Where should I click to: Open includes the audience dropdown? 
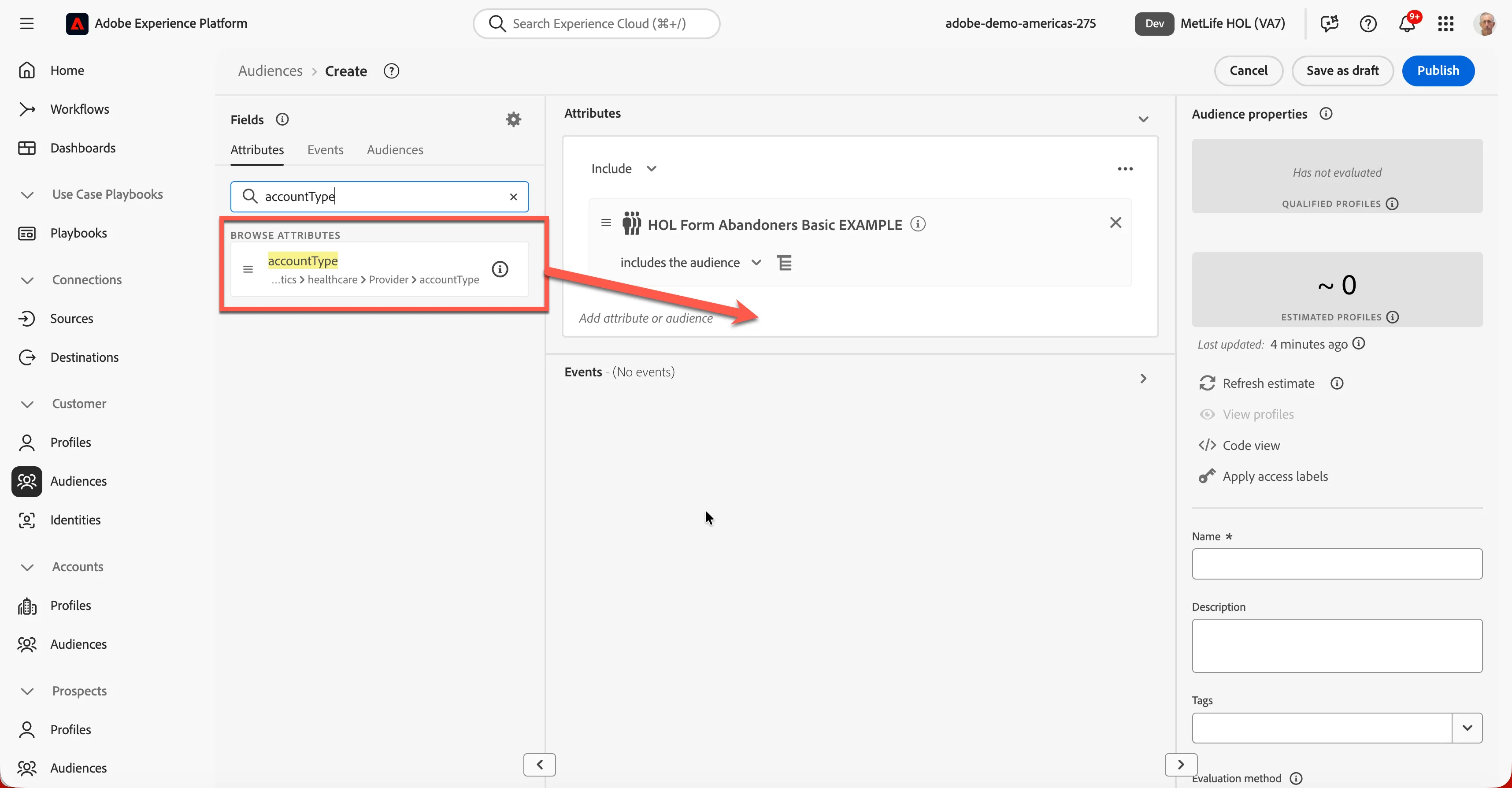[x=690, y=263]
